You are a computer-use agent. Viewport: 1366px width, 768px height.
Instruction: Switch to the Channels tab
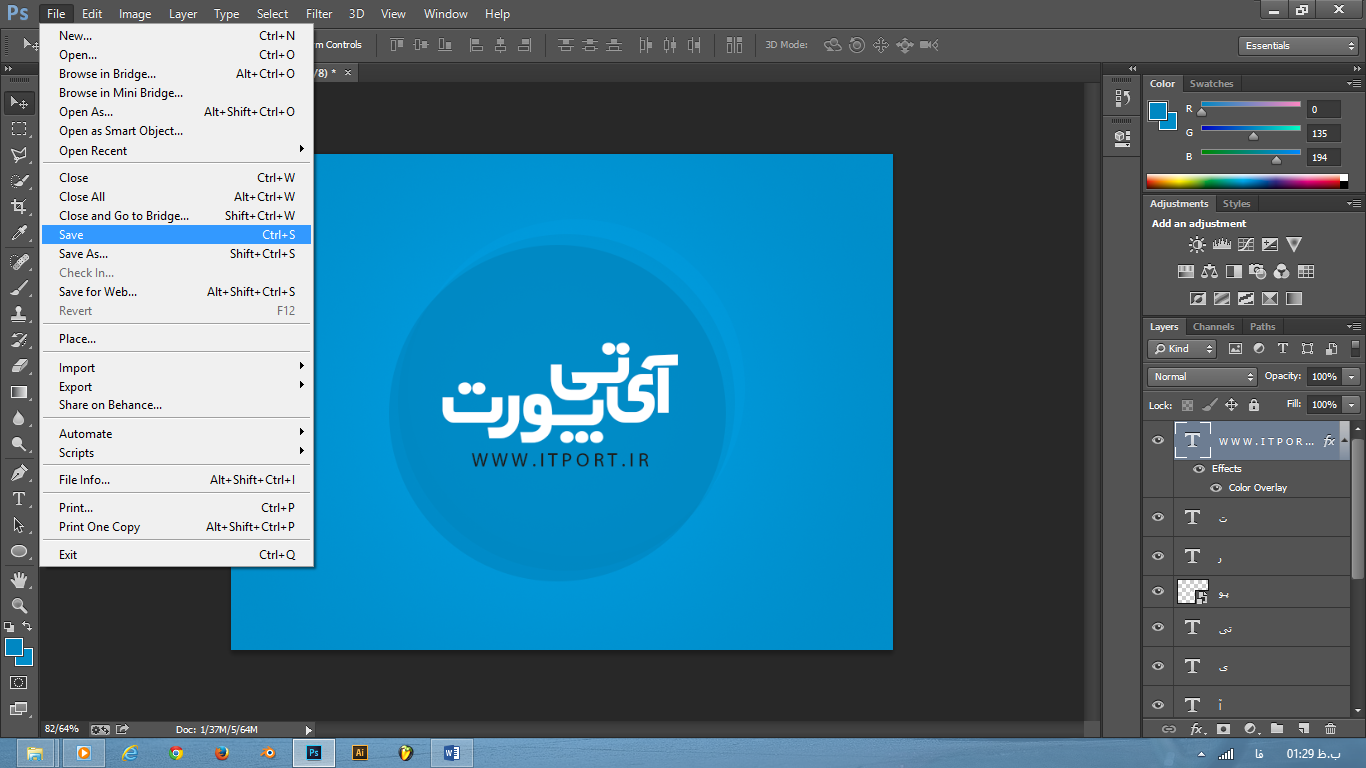(1213, 327)
